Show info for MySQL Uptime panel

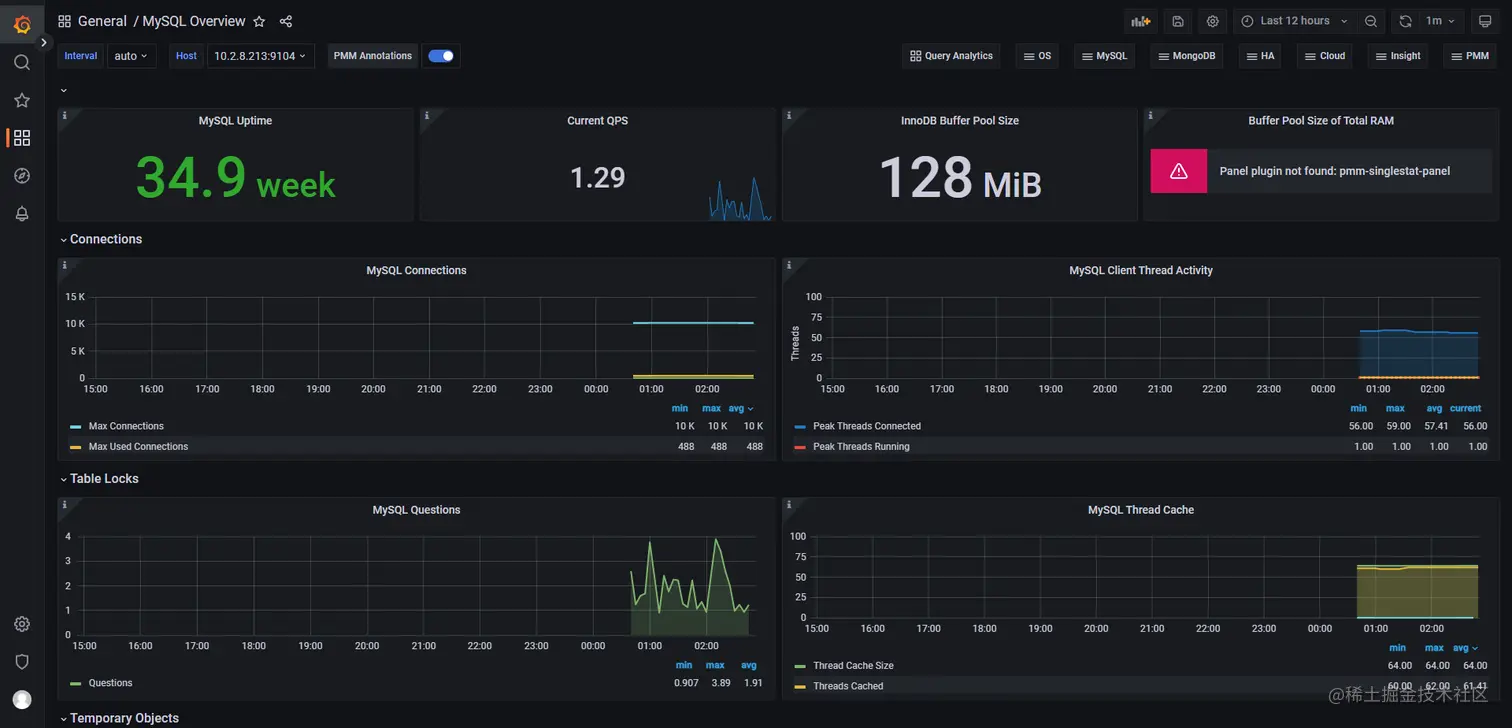(x=65, y=115)
